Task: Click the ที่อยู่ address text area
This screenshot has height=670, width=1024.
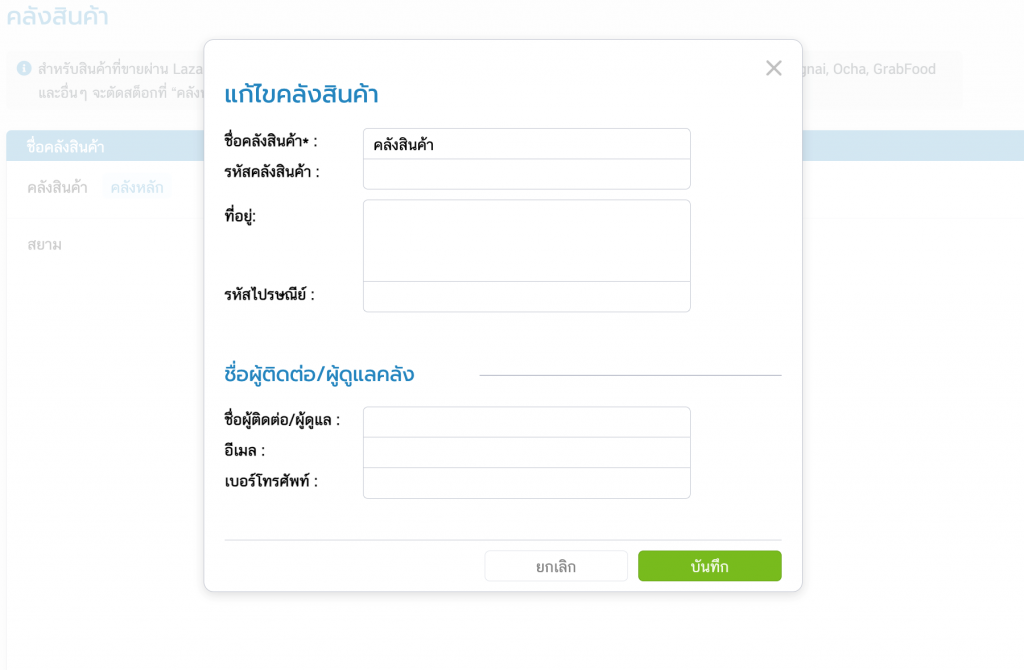Action: [x=526, y=240]
